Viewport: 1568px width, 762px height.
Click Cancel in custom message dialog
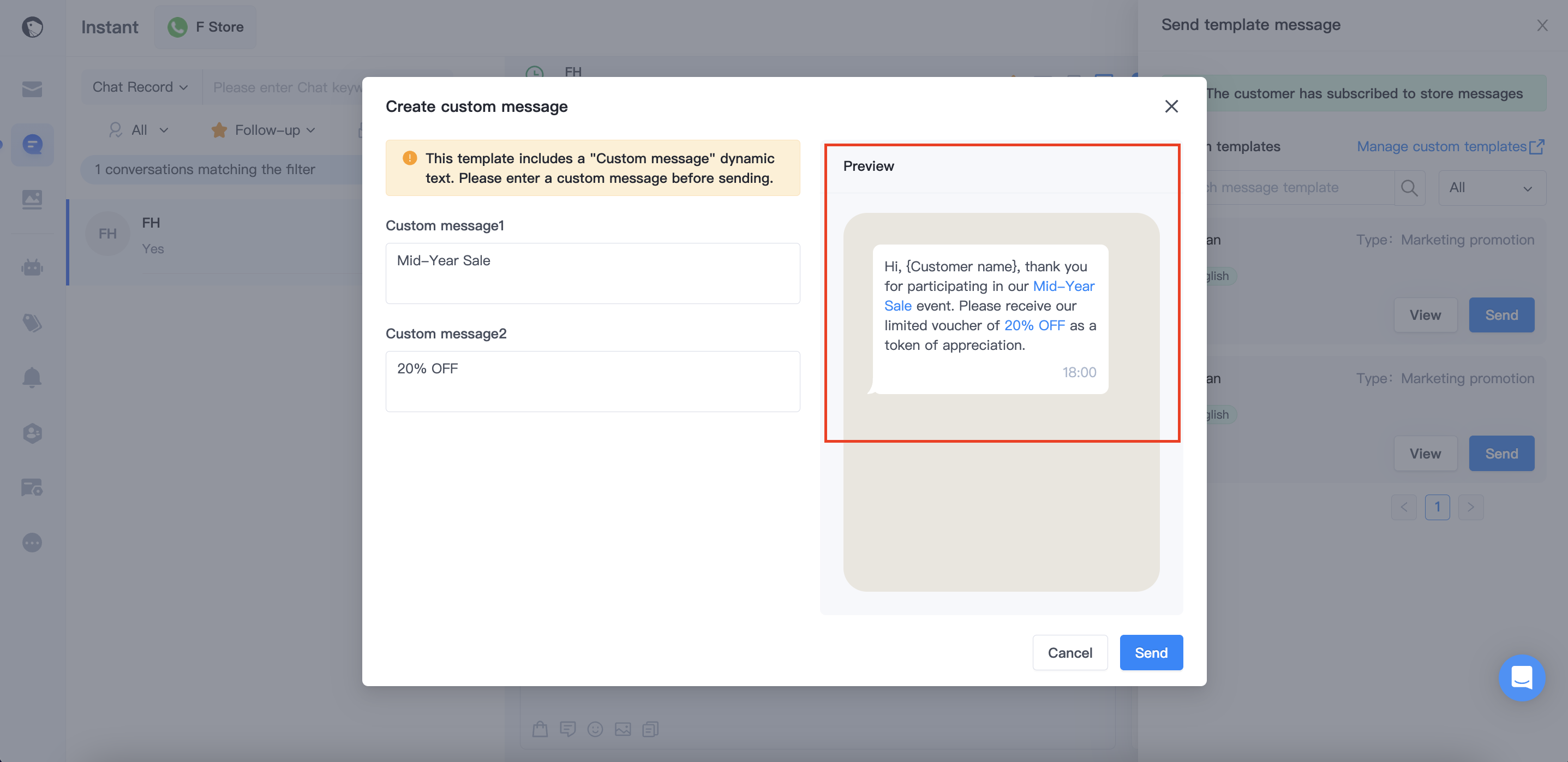click(1069, 652)
